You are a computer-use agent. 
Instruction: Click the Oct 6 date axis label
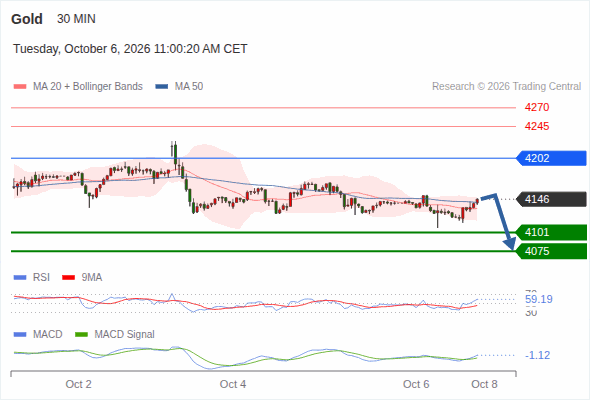coord(416,385)
